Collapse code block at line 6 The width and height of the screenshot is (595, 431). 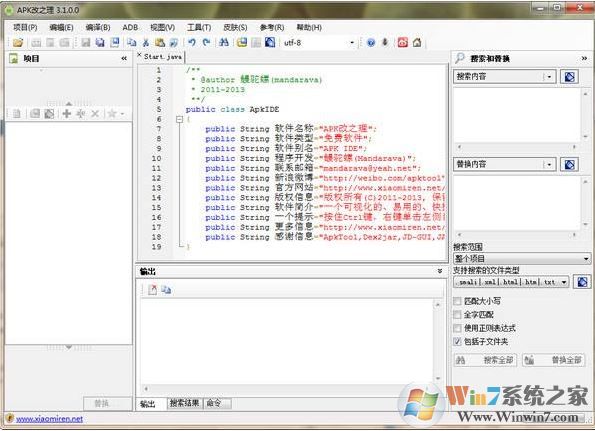tap(179, 119)
